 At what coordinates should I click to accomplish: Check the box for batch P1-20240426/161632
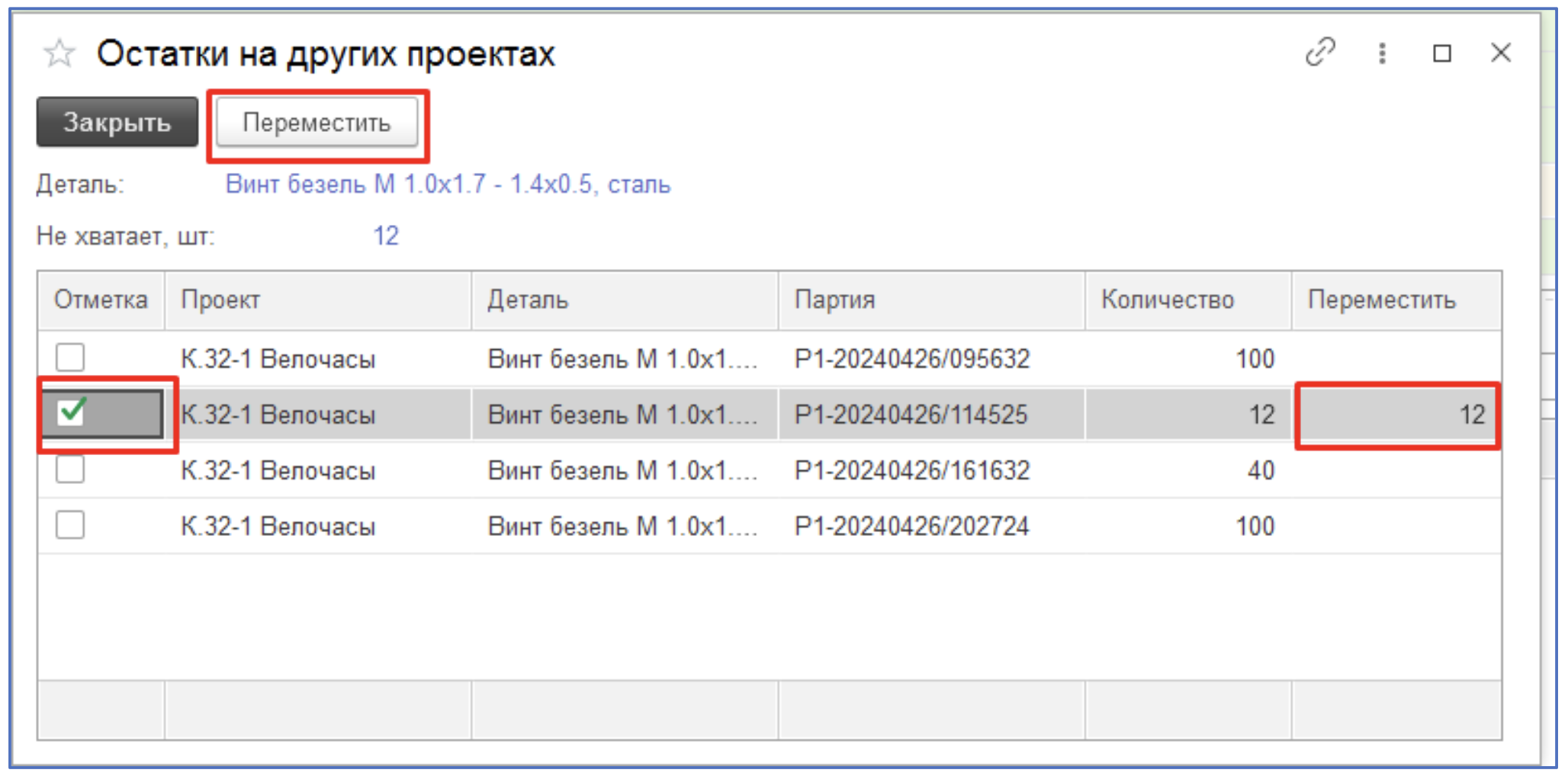pyautogui.click(x=70, y=470)
